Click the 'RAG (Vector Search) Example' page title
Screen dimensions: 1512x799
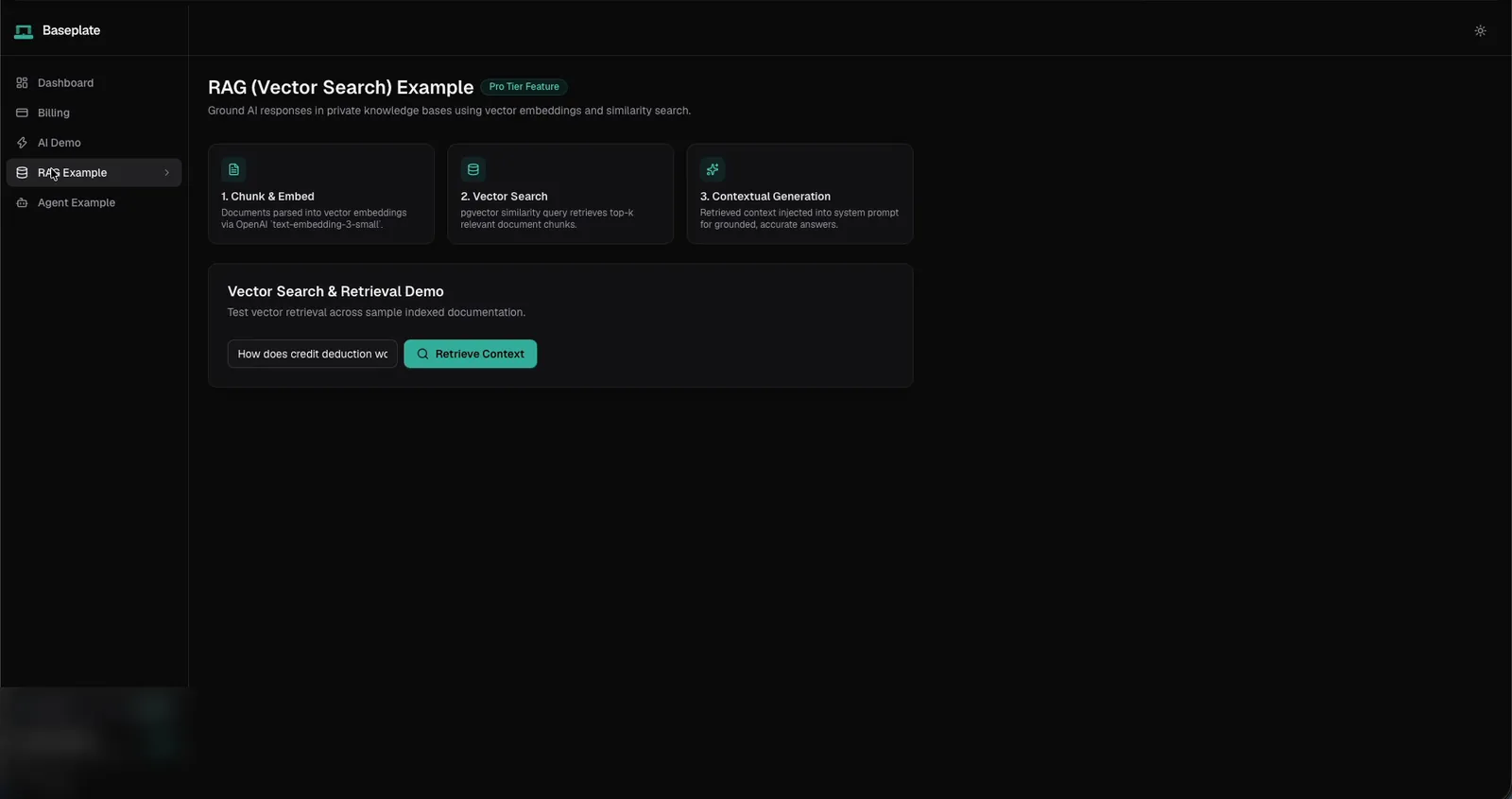point(340,87)
